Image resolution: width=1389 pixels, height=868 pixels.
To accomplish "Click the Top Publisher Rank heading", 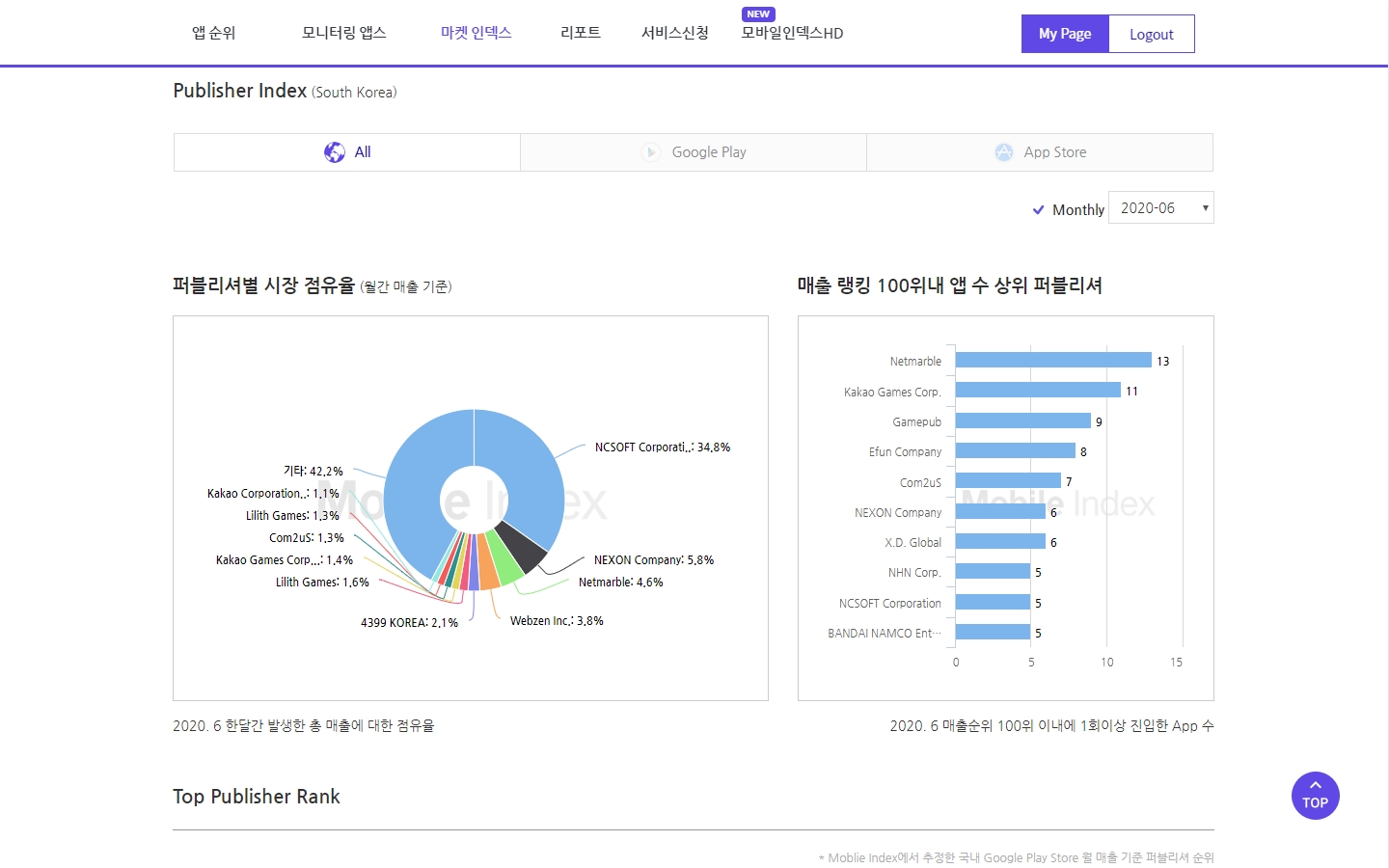I will 257,797.
